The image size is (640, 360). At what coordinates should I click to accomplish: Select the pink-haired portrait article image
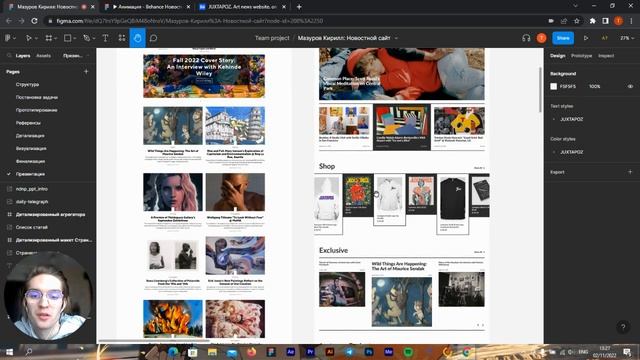point(173,192)
